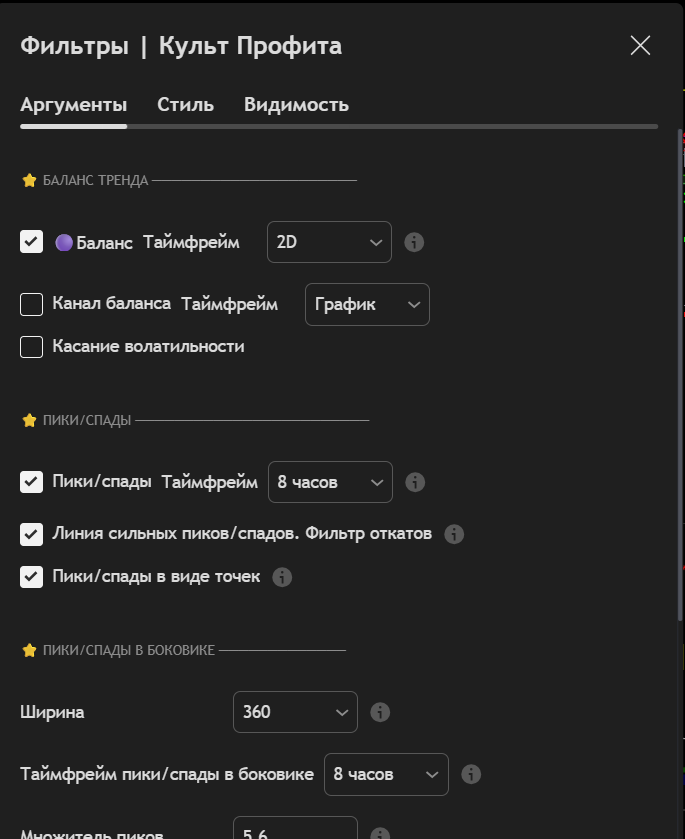Viewport: 685px width, 839px height.
Task: Disable the Баланс checkbox
Action: [32, 242]
